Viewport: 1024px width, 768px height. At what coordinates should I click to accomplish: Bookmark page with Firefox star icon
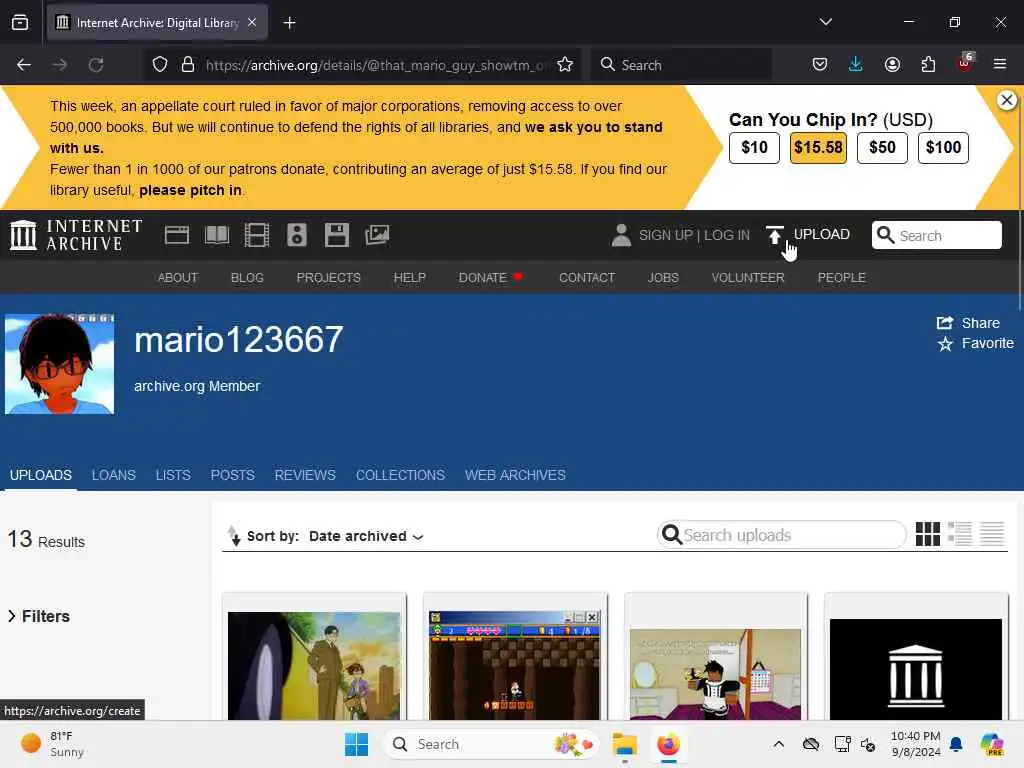[565, 65]
